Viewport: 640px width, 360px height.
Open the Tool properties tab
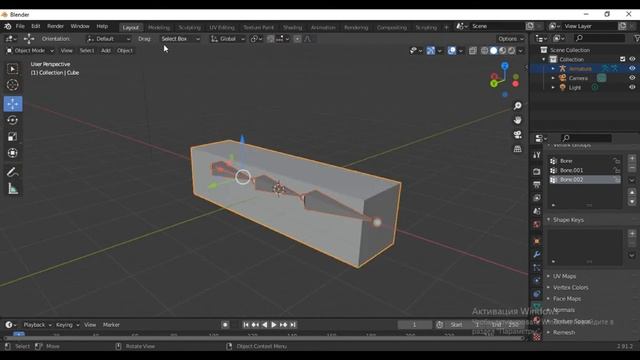point(537,155)
